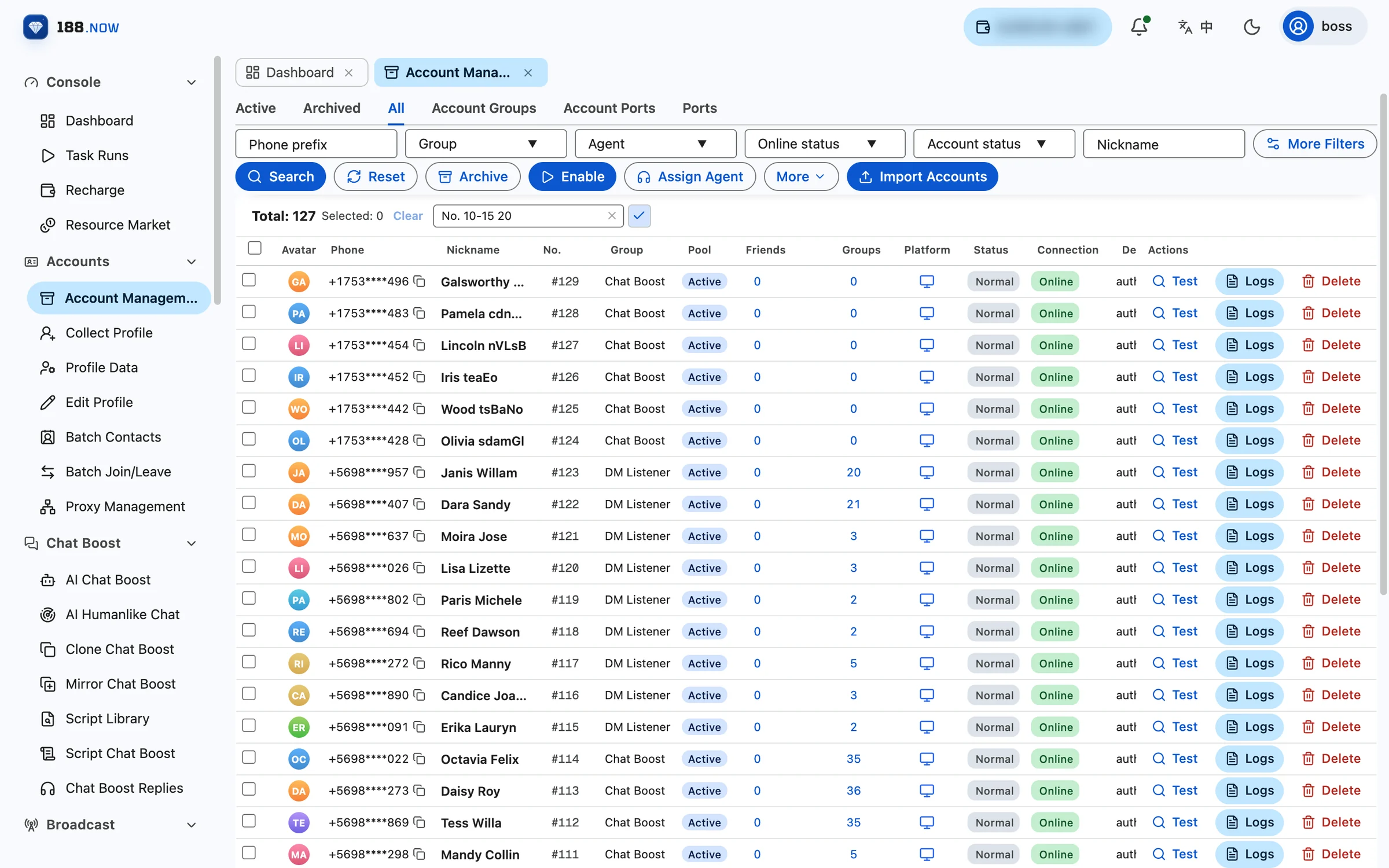Clear the No. range input text

coord(612,216)
